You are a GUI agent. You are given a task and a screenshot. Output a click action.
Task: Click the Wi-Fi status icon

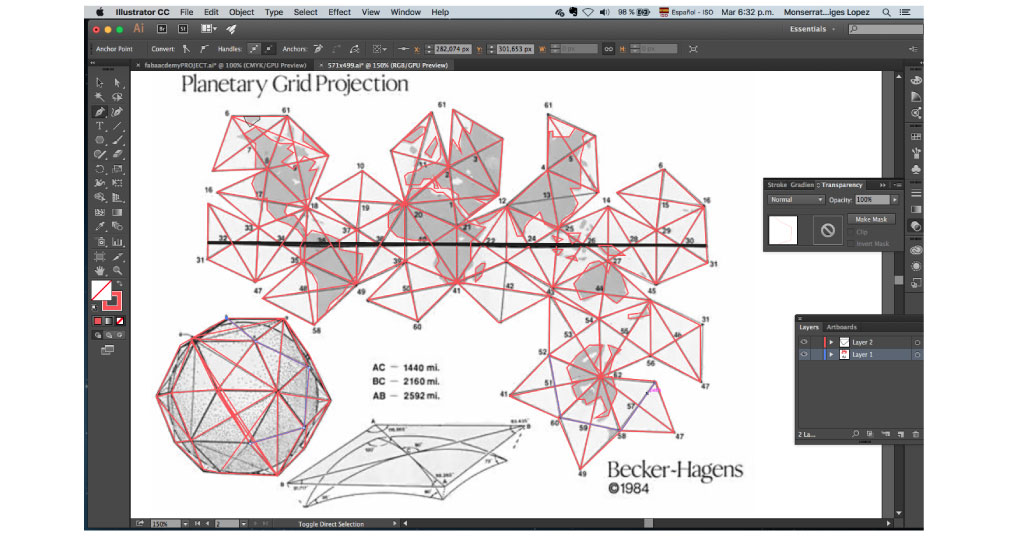(588, 12)
